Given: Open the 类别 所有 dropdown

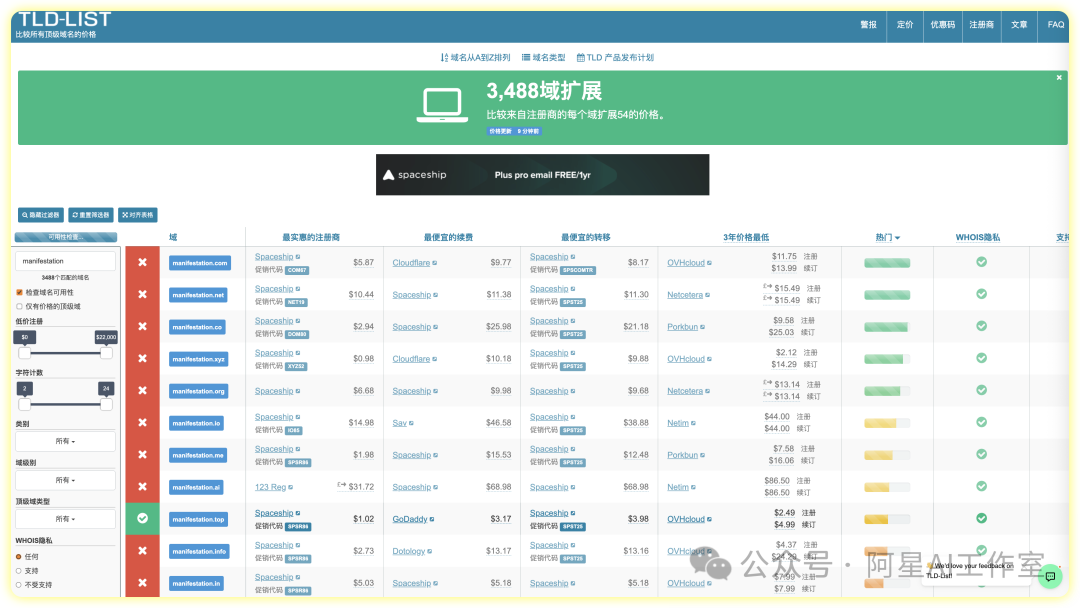Looking at the screenshot, I should pyautogui.click(x=65, y=441).
